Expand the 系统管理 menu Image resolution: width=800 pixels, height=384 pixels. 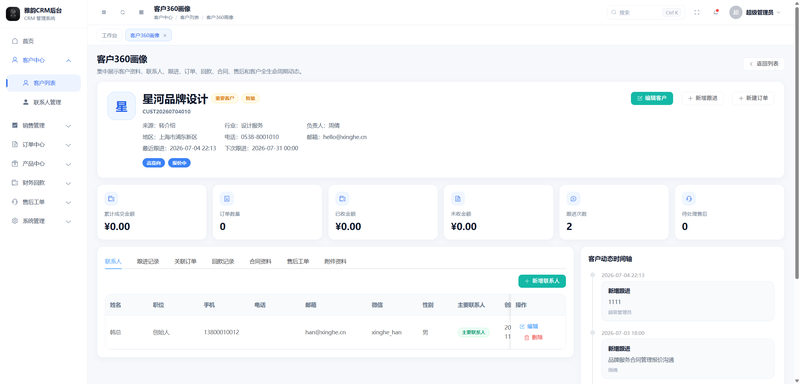point(43,221)
